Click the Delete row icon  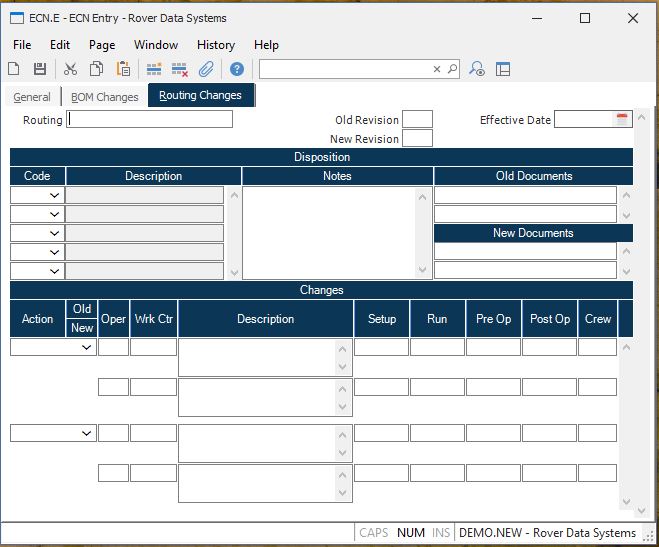tap(180, 69)
